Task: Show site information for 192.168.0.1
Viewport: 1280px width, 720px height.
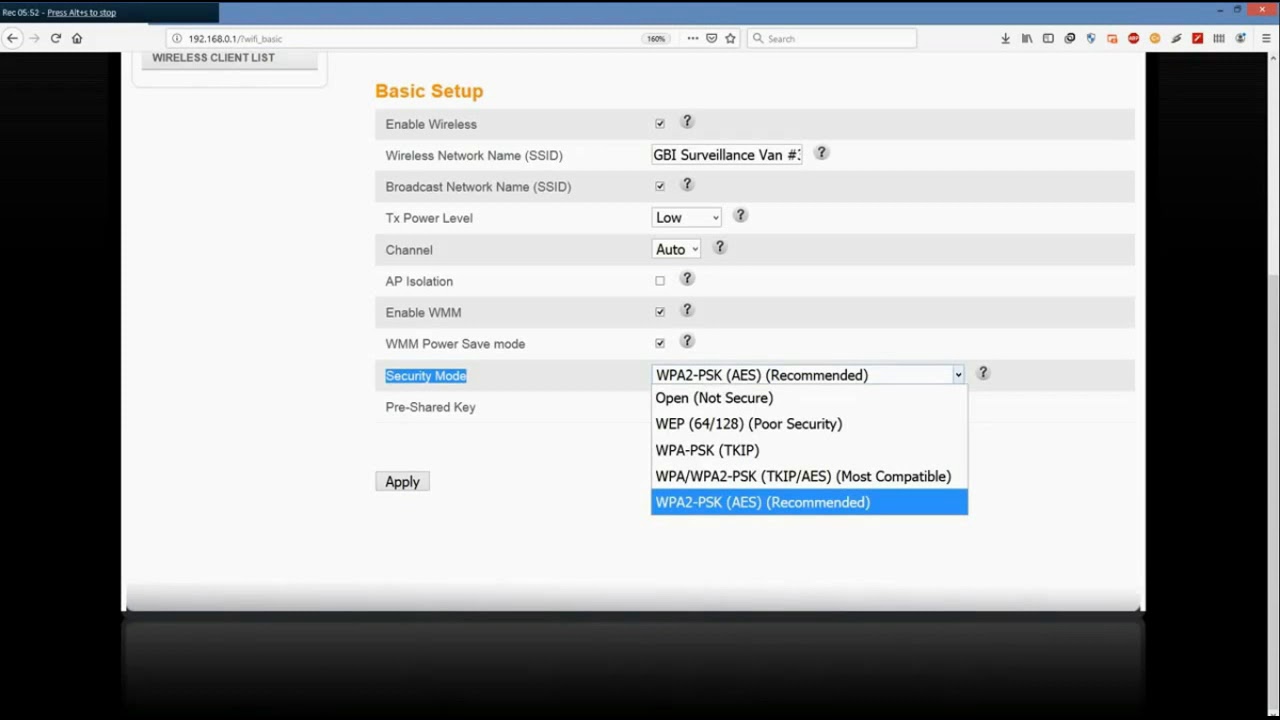Action: [x=177, y=38]
